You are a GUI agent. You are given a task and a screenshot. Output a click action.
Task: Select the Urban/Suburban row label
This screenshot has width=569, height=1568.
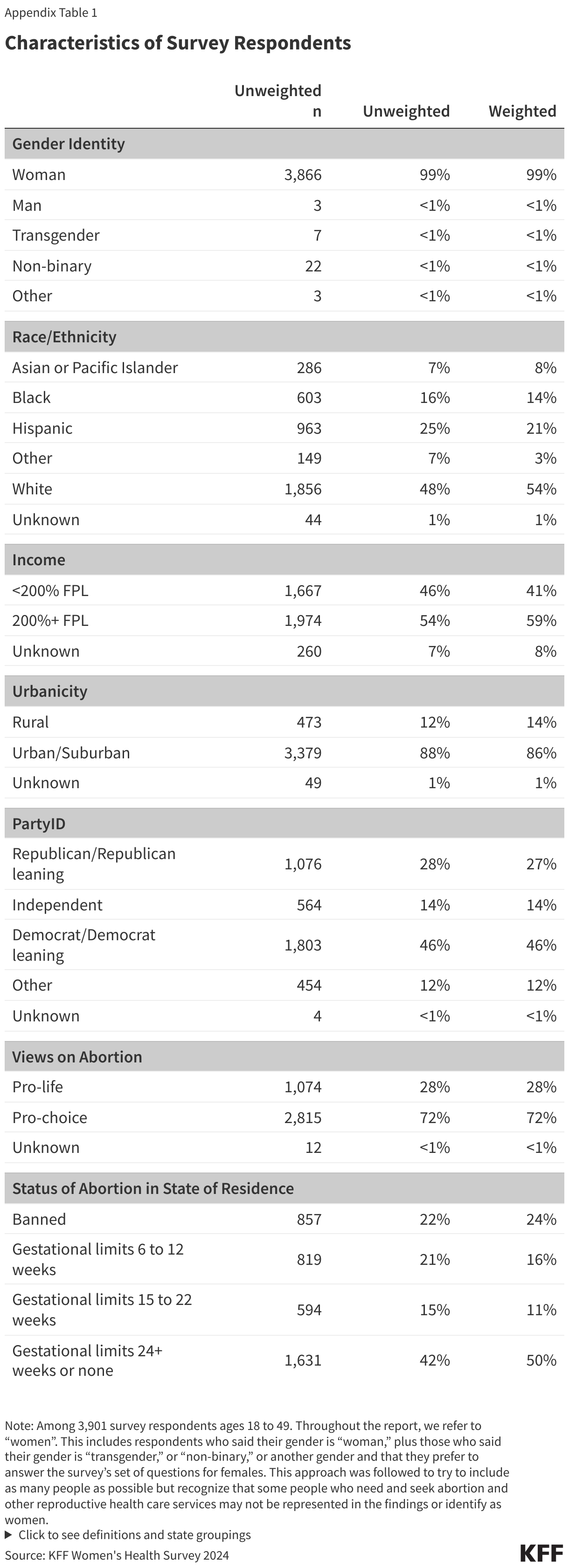point(71,753)
